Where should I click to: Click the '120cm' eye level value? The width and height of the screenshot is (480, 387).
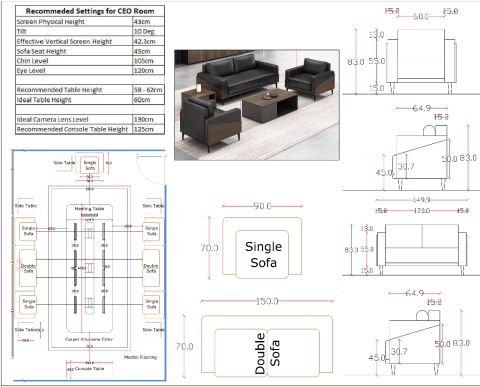coord(144,70)
